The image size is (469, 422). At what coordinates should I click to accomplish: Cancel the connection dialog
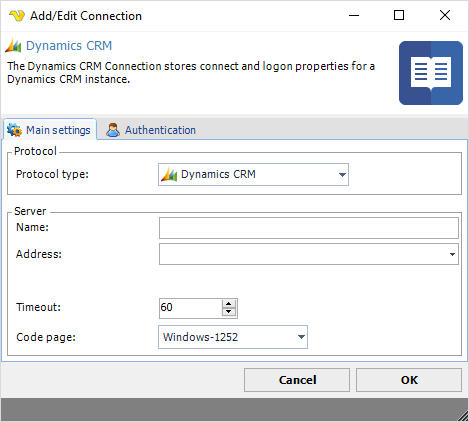click(297, 380)
